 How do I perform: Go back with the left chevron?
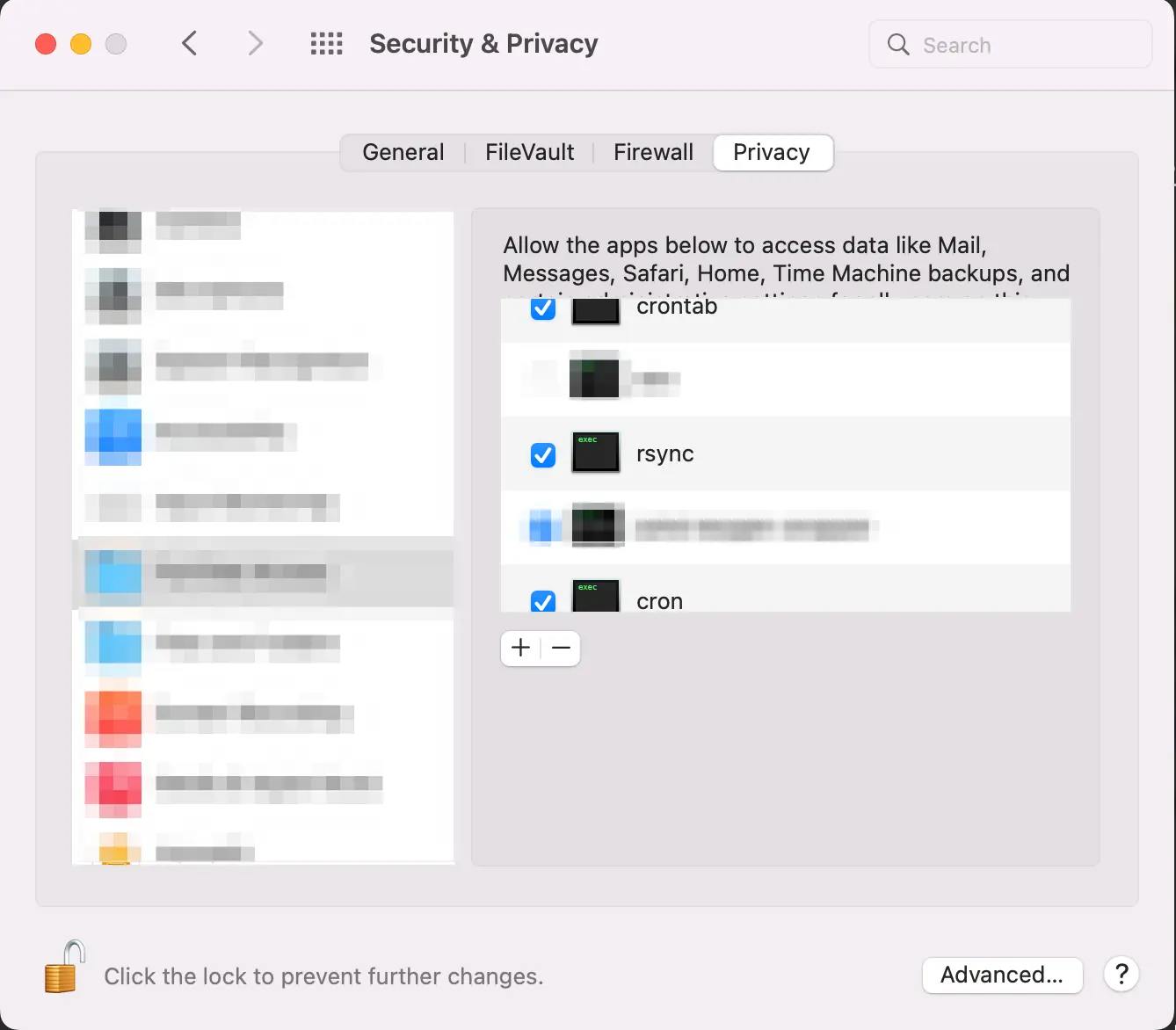click(189, 43)
